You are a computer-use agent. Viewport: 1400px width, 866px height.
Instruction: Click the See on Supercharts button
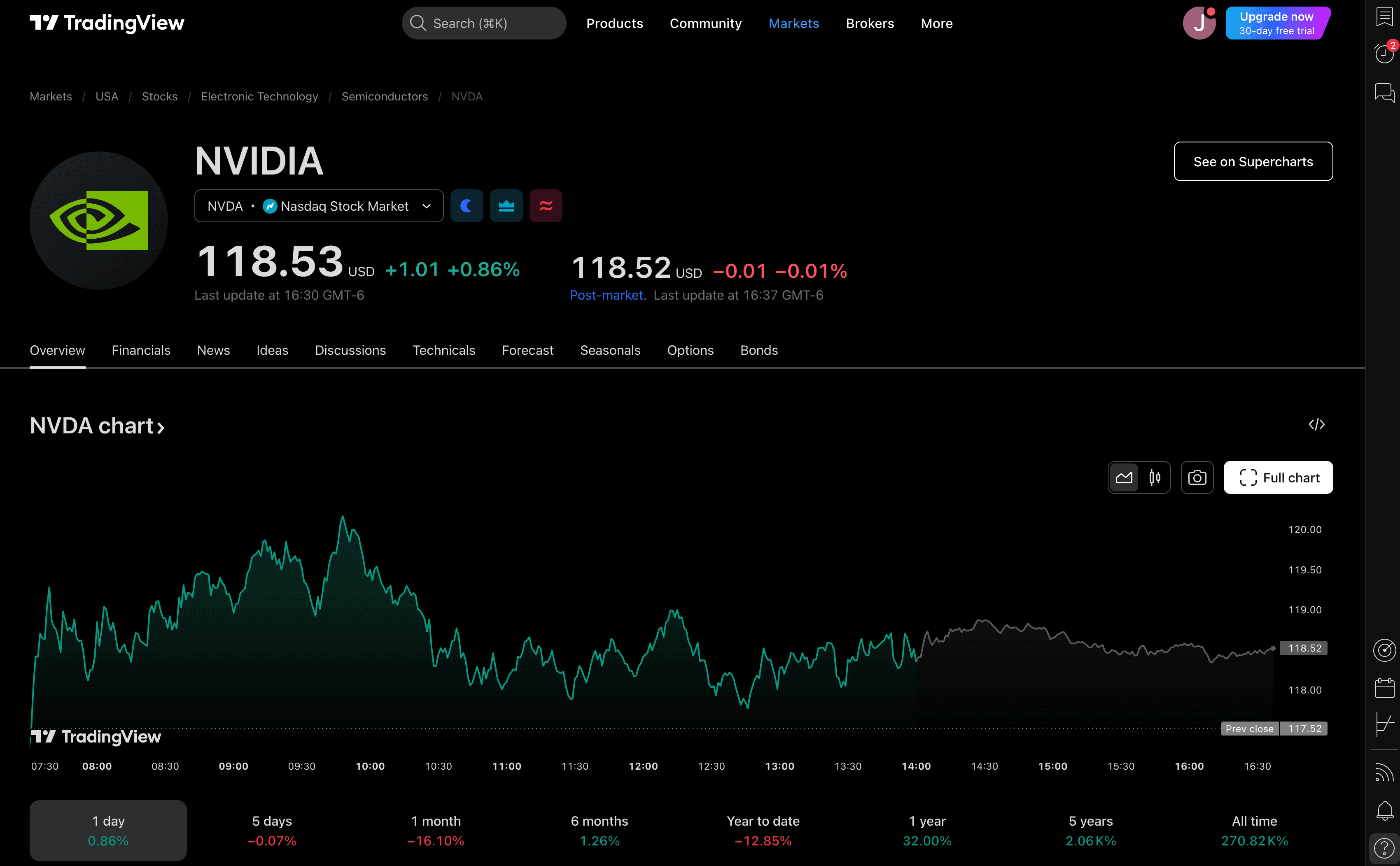point(1253,162)
